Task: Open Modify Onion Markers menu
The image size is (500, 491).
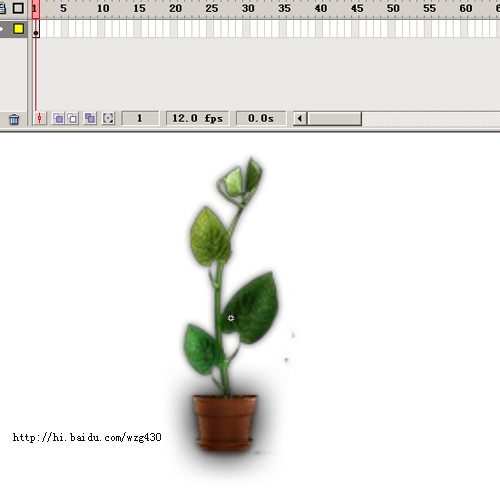Action: [x=108, y=118]
